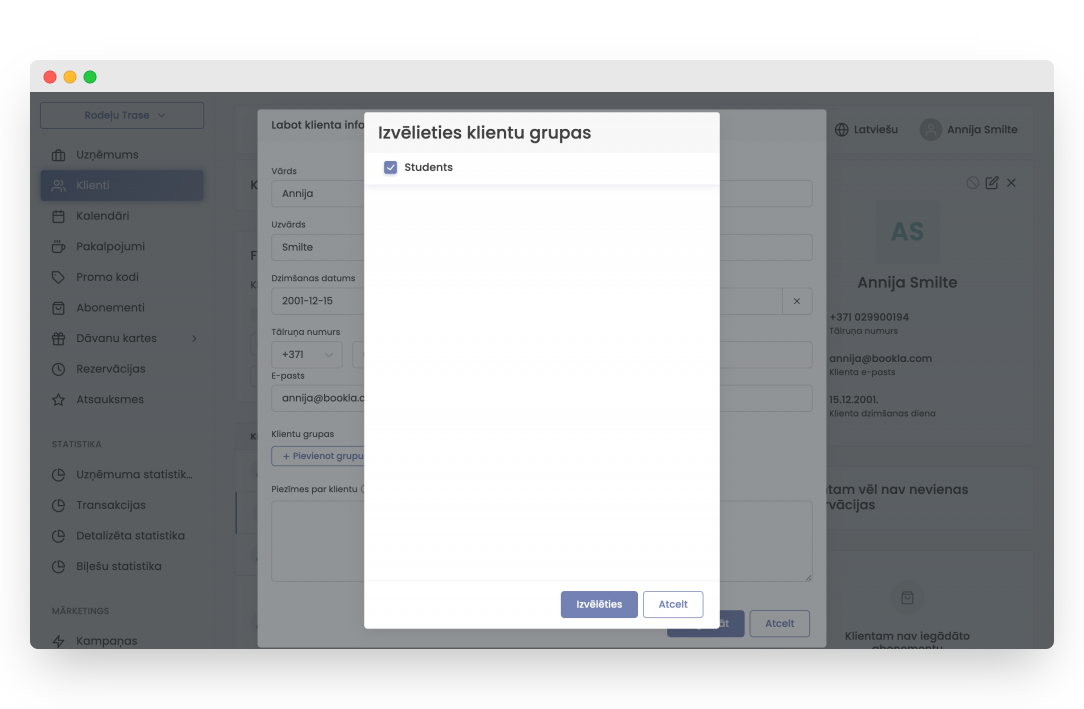Click the edit client pencil icon
The width and height of the screenshot is (1084, 709).
[992, 183]
